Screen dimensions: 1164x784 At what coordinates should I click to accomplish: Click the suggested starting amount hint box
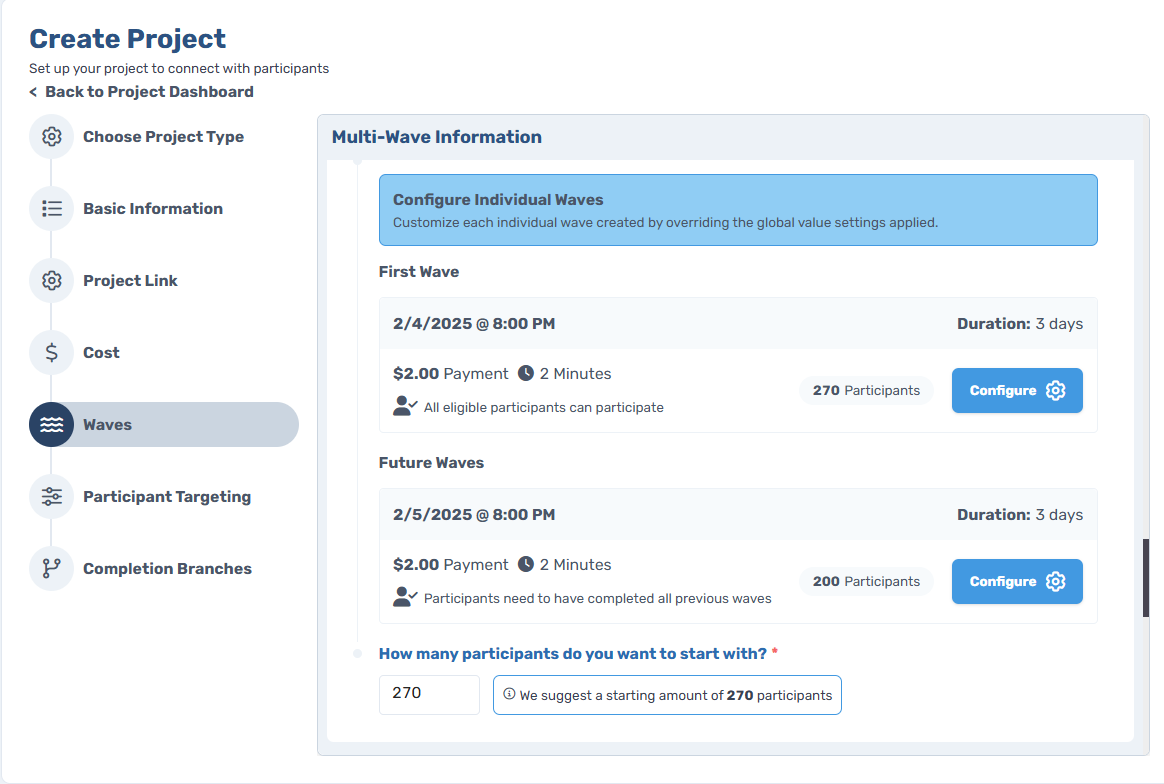[667, 695]
